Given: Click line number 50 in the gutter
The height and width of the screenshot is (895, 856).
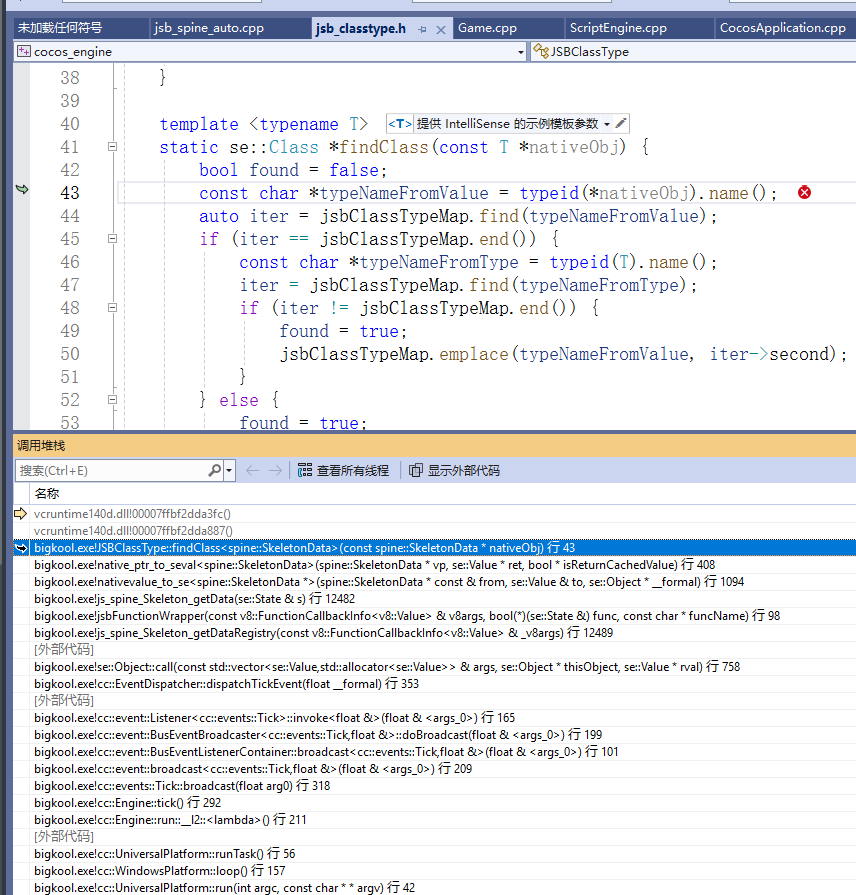Looking at the screenshot, I should point(70,354).
